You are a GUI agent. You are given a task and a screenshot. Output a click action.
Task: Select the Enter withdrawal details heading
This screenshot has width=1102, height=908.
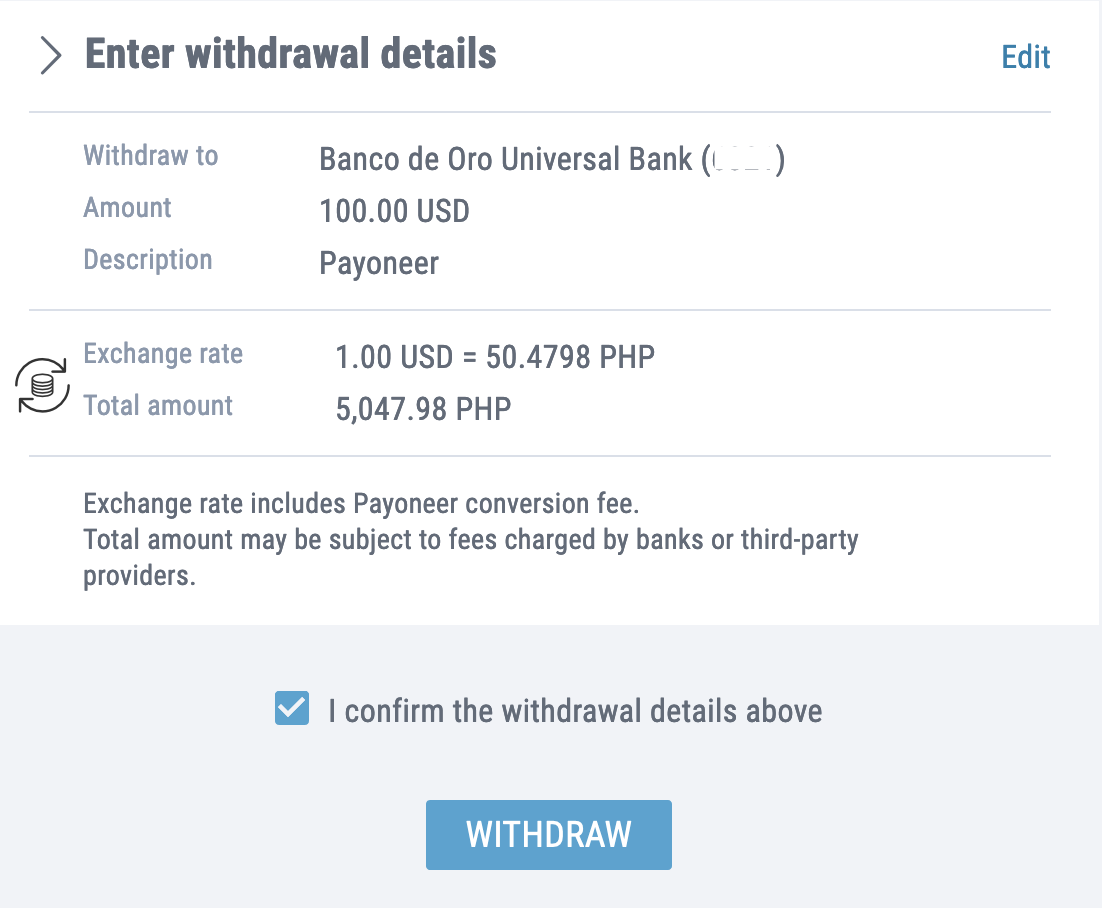[x=290, y=54]
